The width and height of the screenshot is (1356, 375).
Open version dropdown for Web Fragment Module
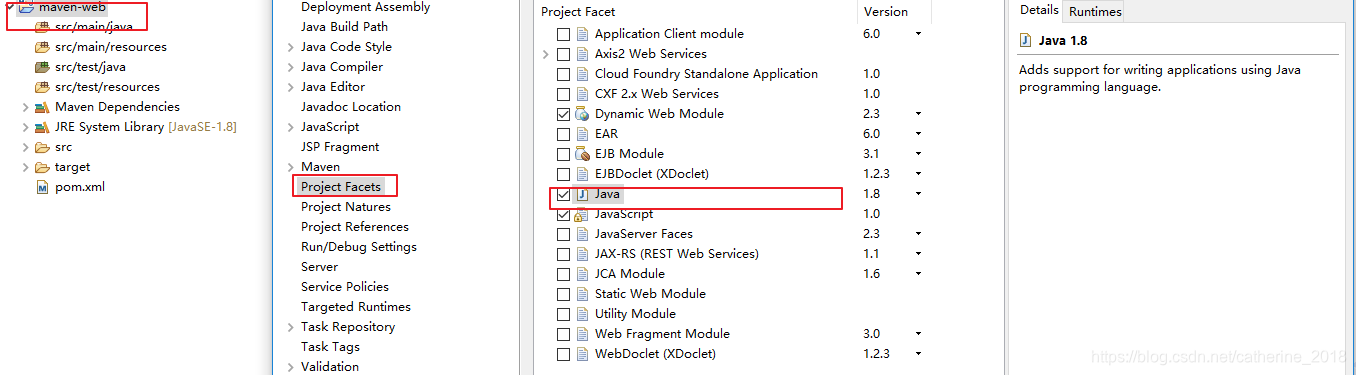coord(918,334)
